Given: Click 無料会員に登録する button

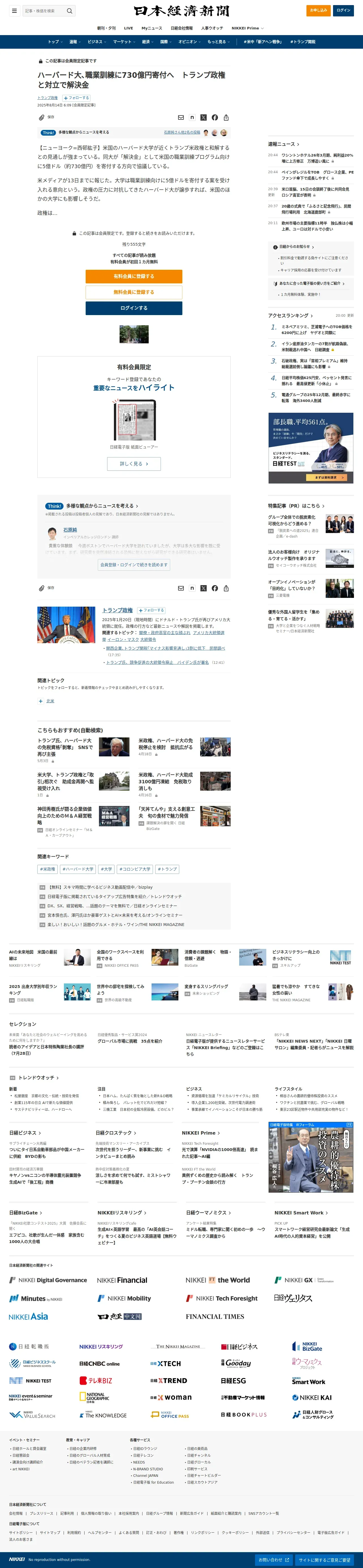Looking at the screenshot, I should tap(134, 292).
